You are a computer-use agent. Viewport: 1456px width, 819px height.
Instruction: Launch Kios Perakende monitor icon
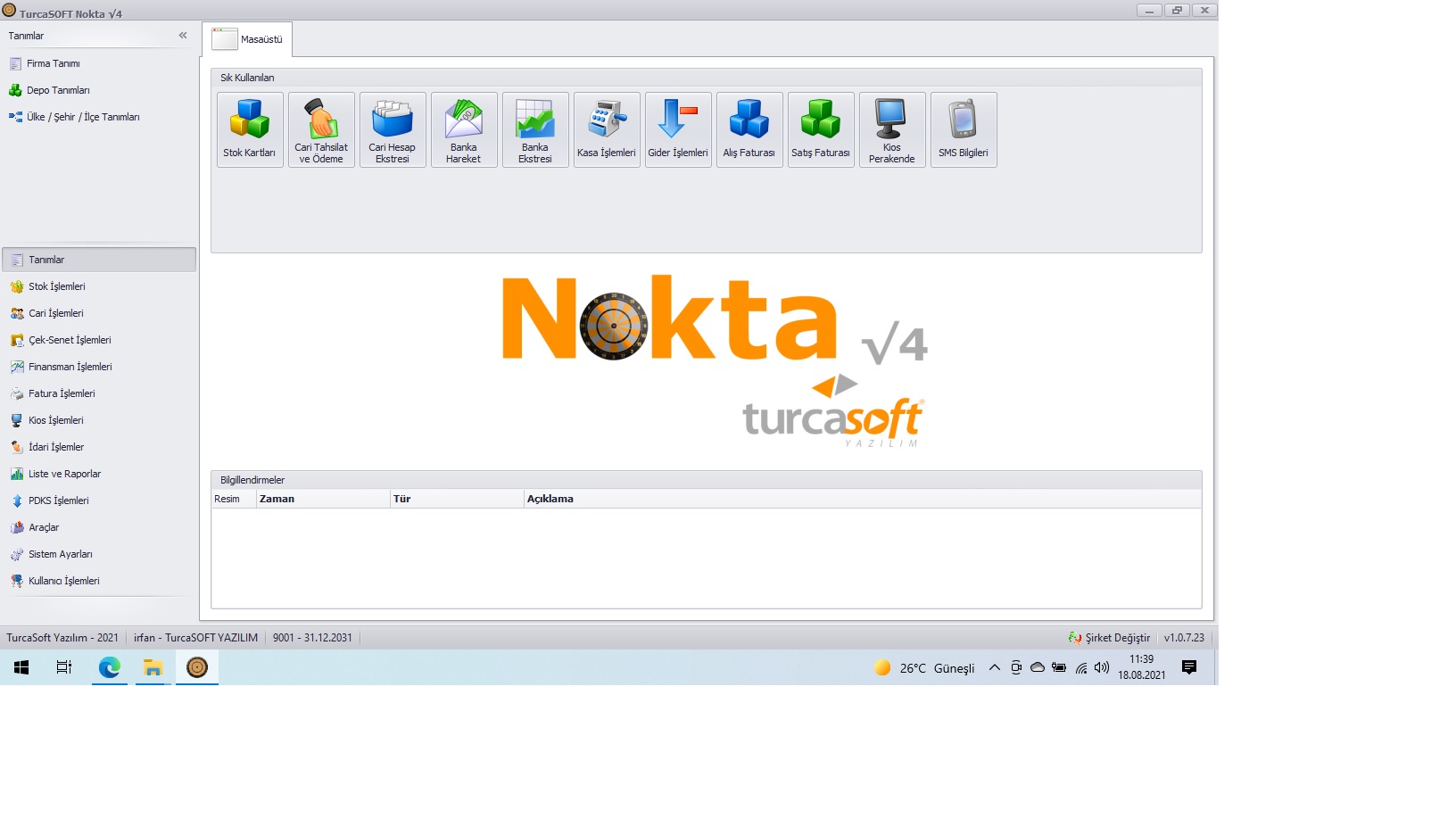[x=892, y=129]
